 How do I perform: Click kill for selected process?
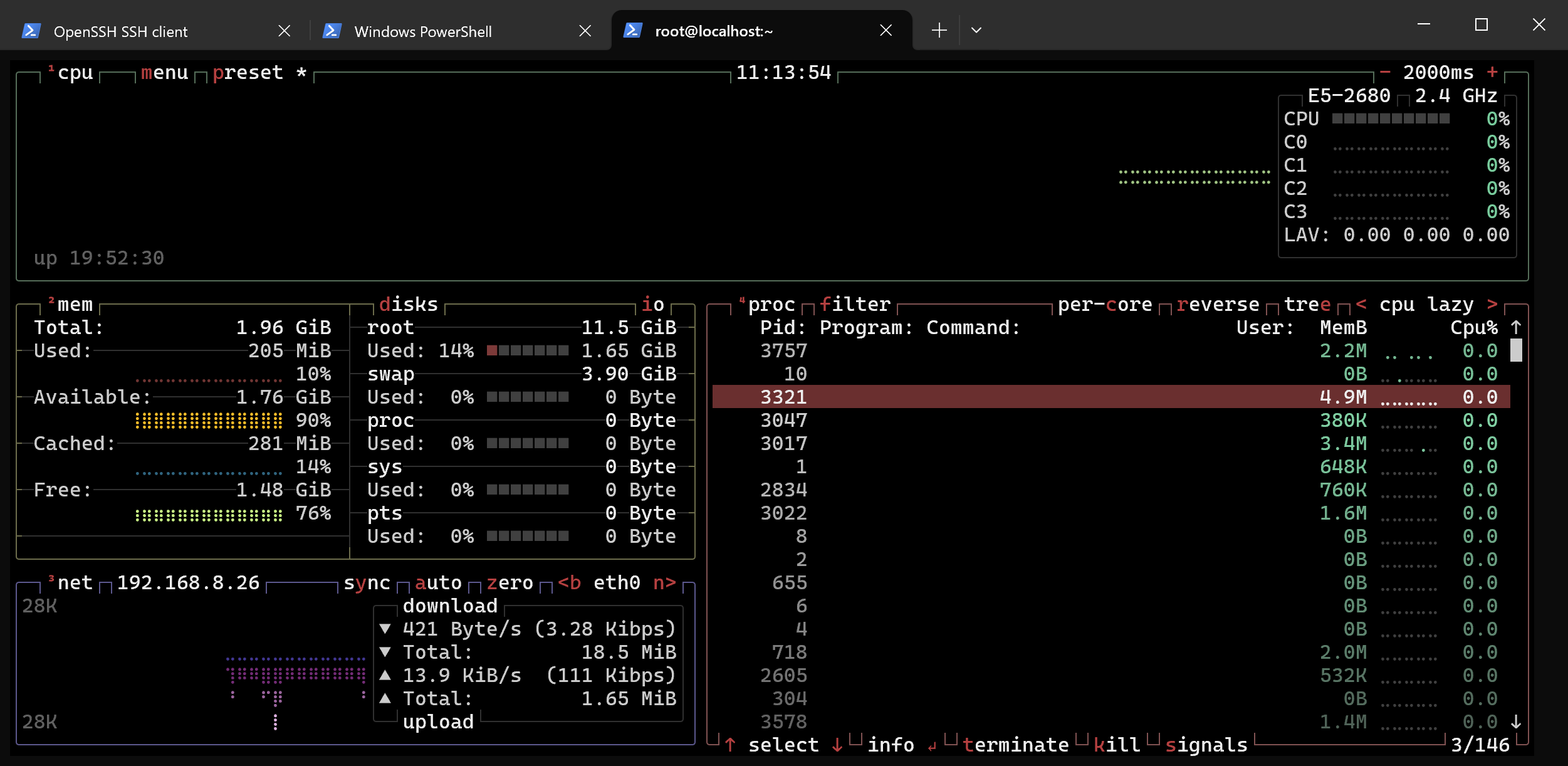[1117, 745]
